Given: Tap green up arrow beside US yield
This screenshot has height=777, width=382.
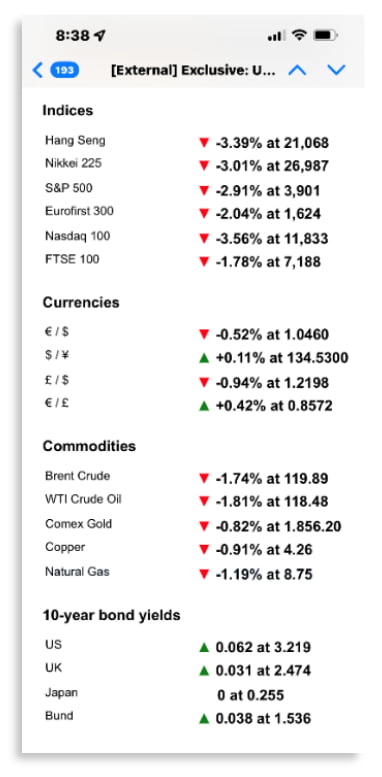Looking at the screenshot, I should pos(204,647).
